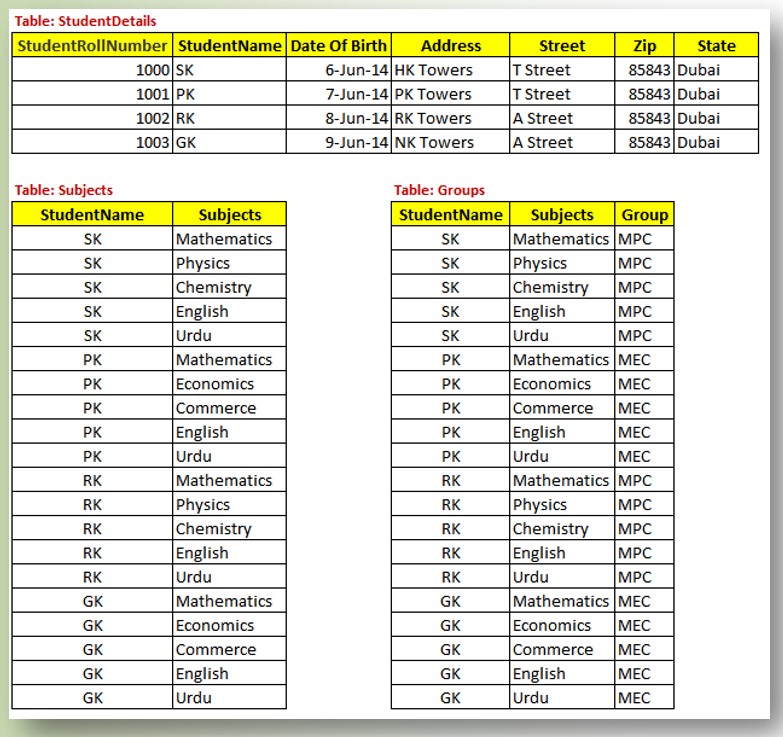Image resolution: width=783 pixels, height=737 pixels.
Task: Click the 8-Jun-14 date cell
Action: [339, 118]
